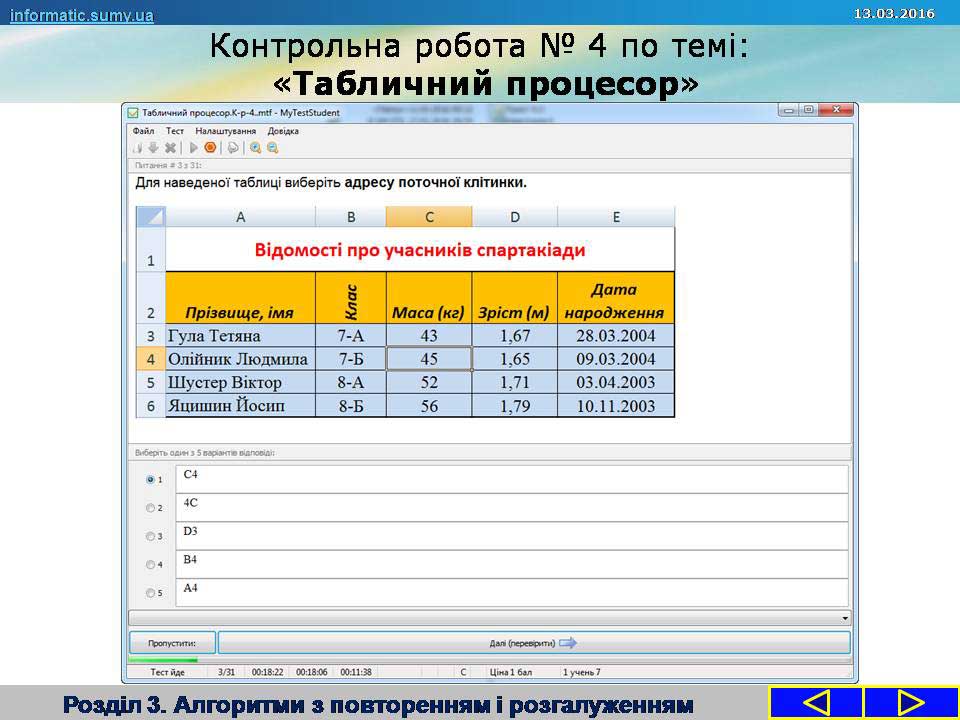Click the Далі (перевірити) button
Image resolution: width=960 pixels, height=720 pixels.
click(x=534, y=643)
